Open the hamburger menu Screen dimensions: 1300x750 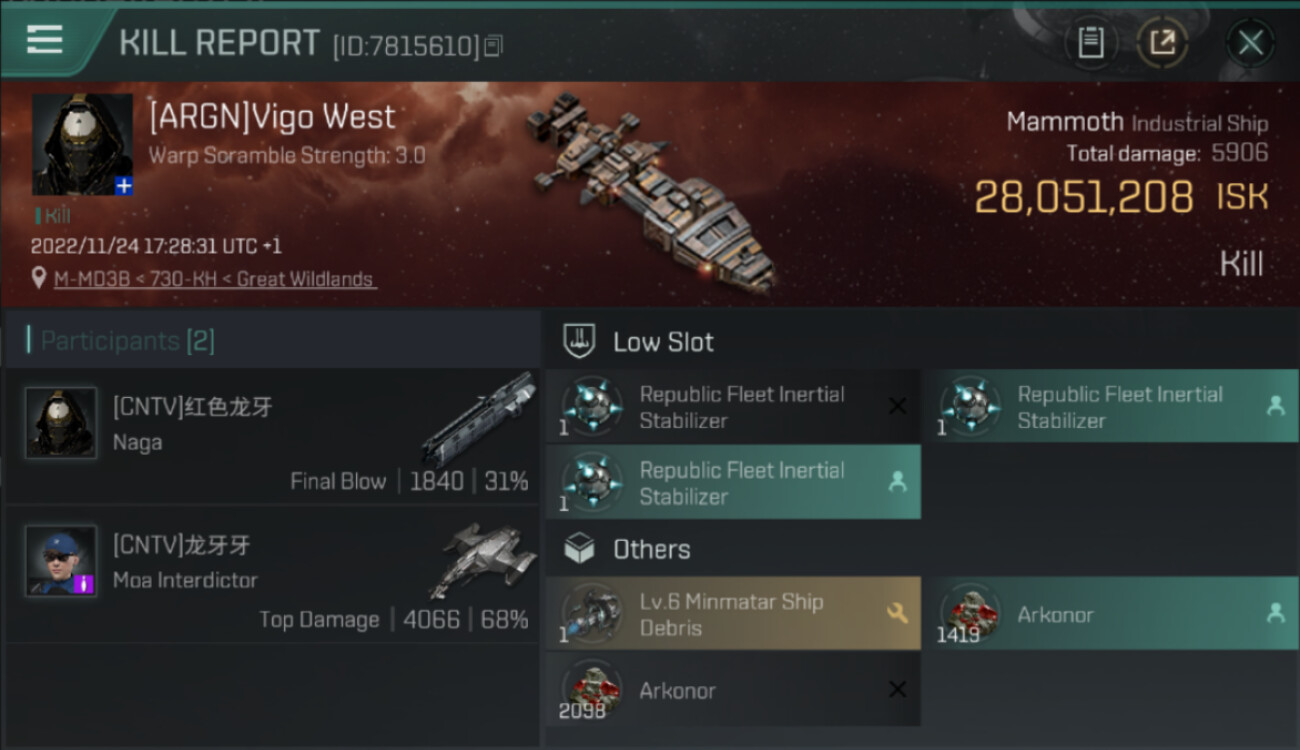(45, 40)
